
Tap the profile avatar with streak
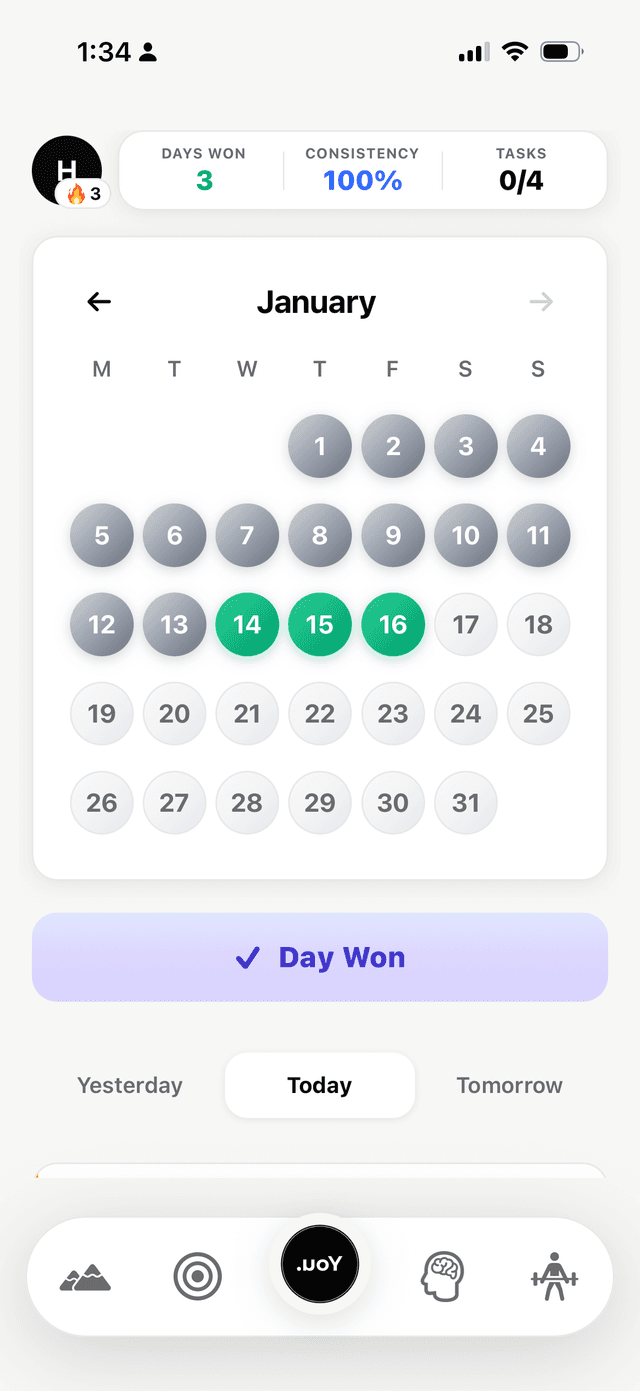68,172
